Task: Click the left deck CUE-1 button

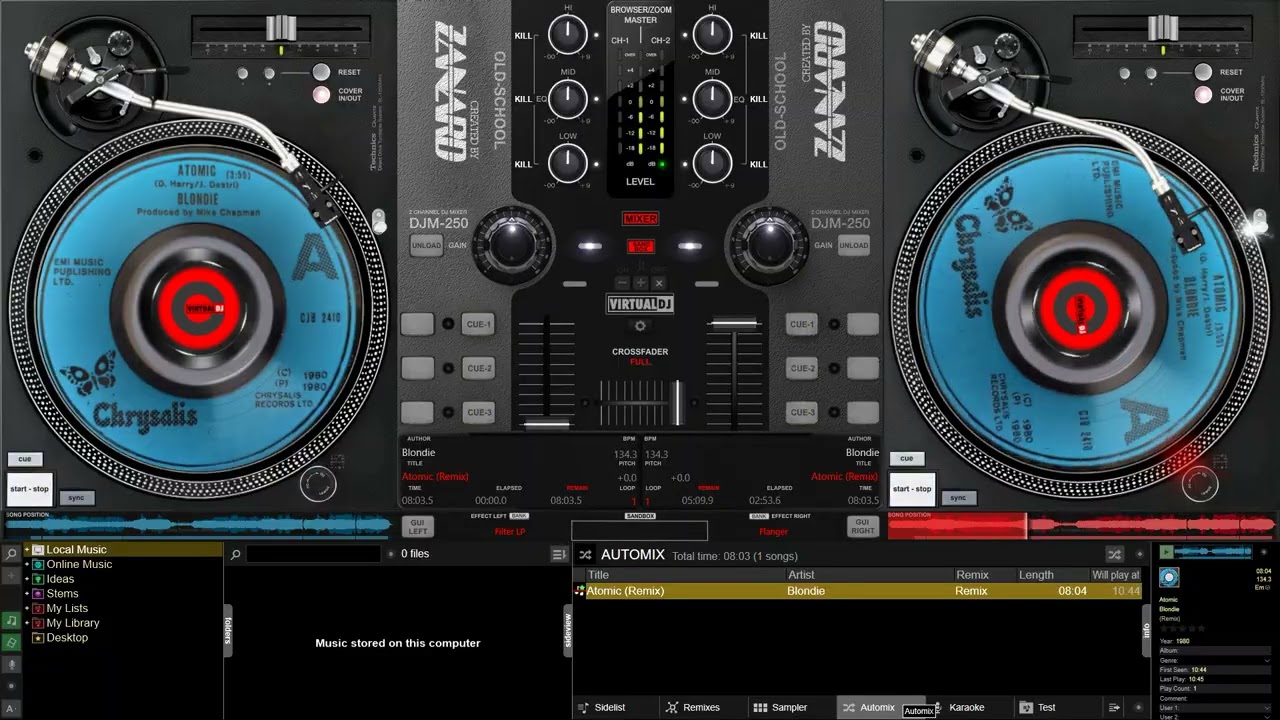Action: (x=479, y=324)
